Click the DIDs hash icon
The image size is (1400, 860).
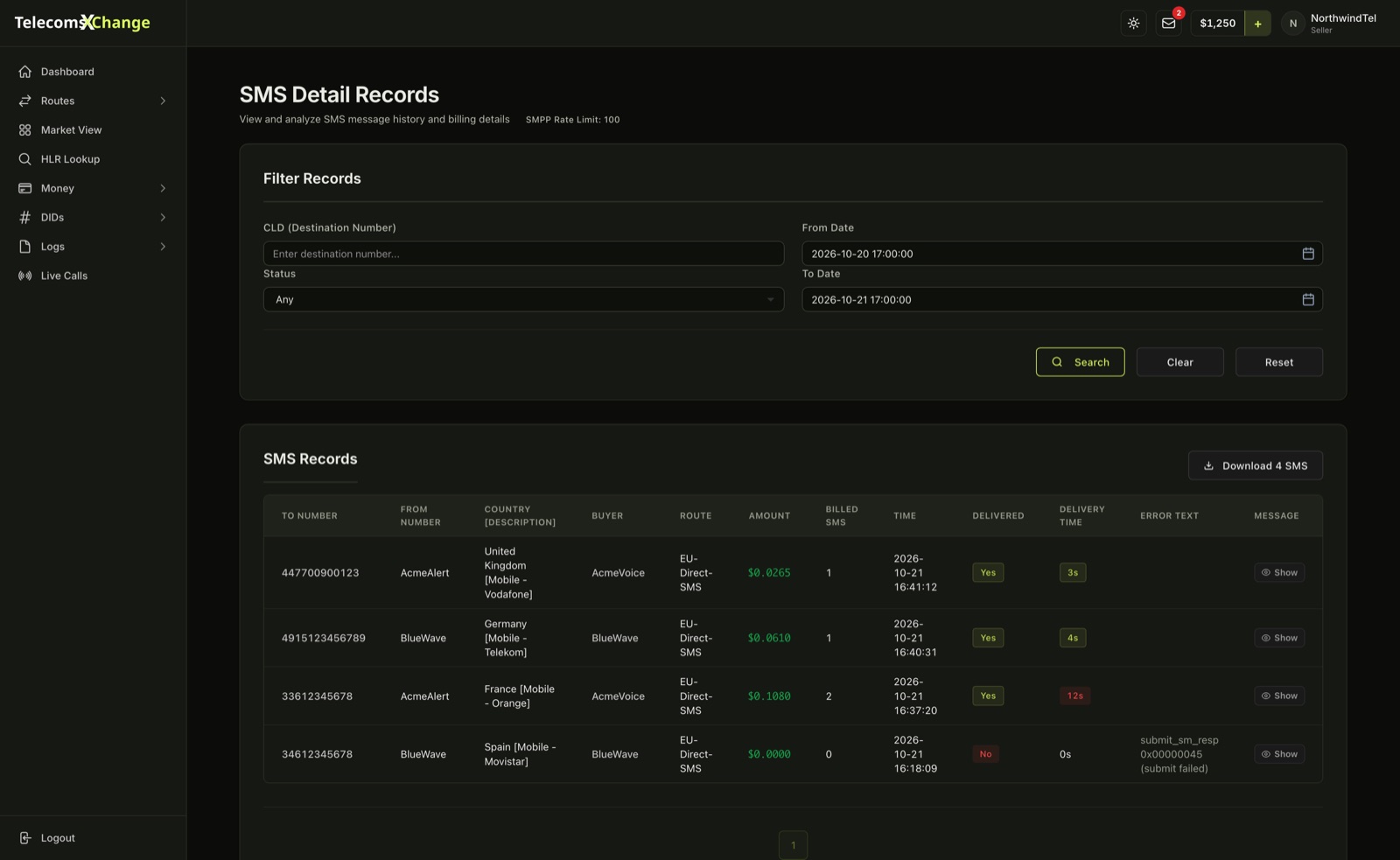point(24,217)
